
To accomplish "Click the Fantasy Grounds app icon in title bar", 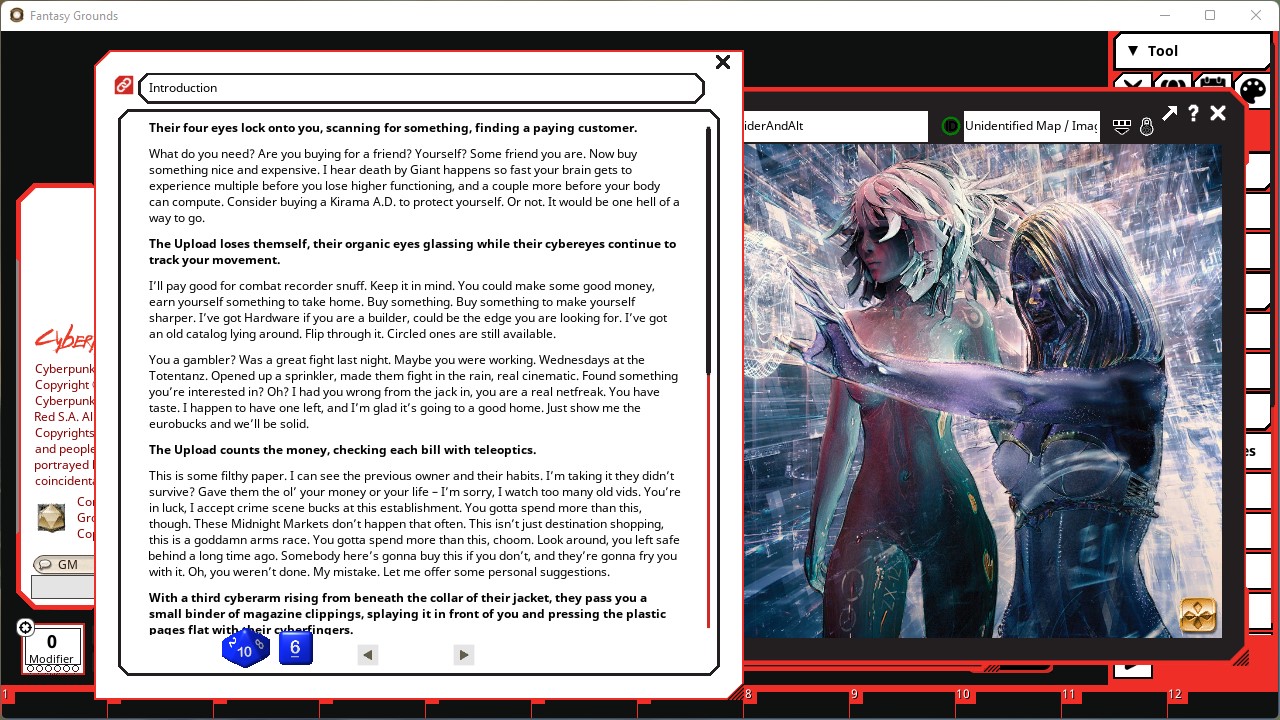I will click(16, 15).
